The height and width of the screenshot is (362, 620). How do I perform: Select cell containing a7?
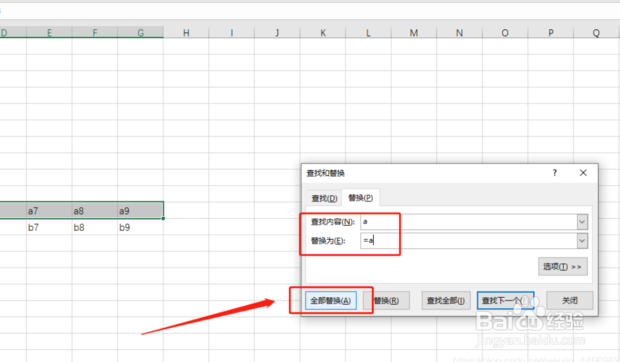click(49, 210)
